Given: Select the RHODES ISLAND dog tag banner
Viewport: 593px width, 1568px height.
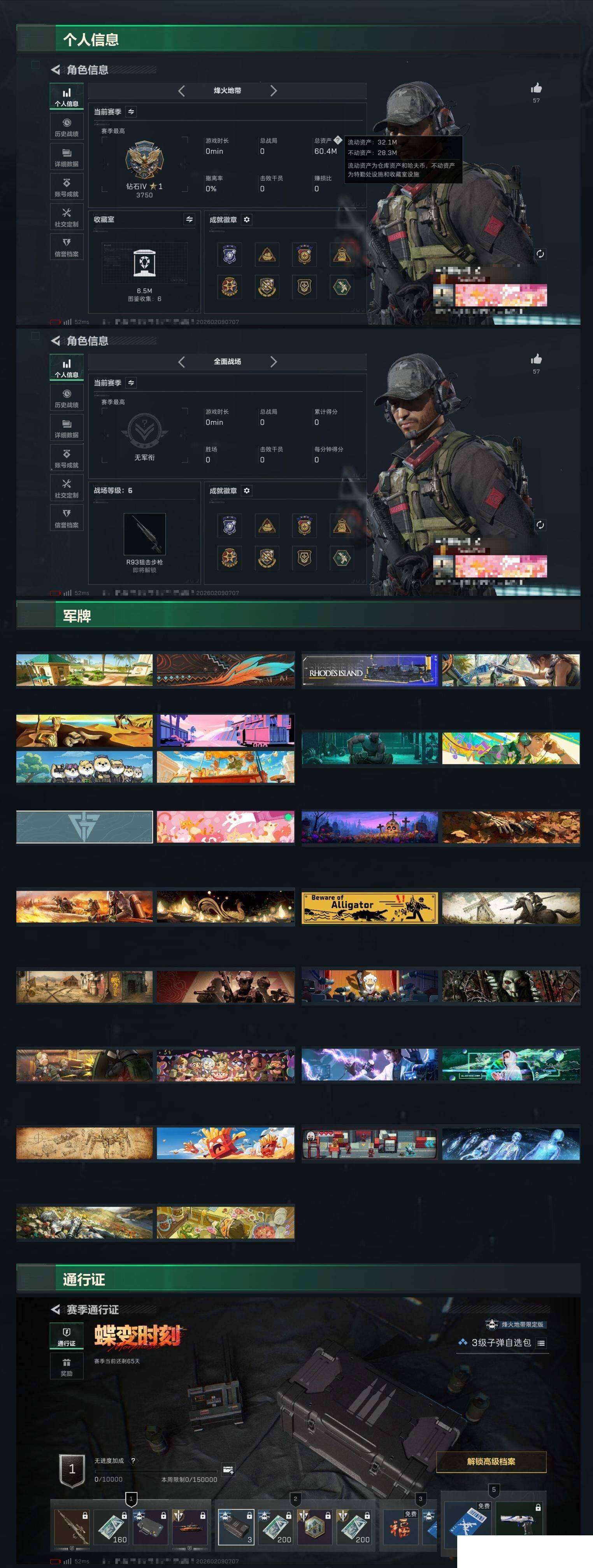Looking at the screenshot, I should [370, 671].
